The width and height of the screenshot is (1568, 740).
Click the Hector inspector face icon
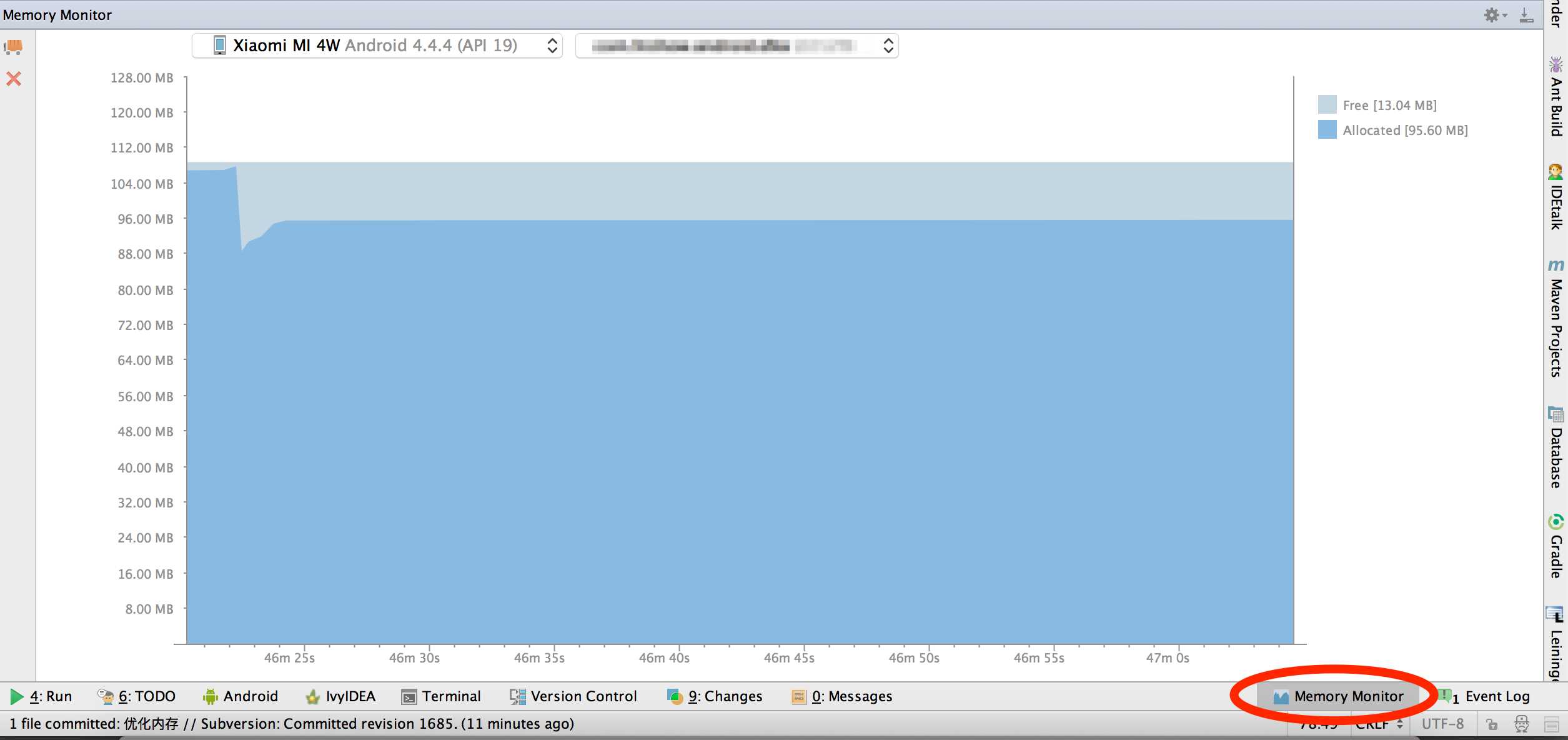click(1522, 724)
